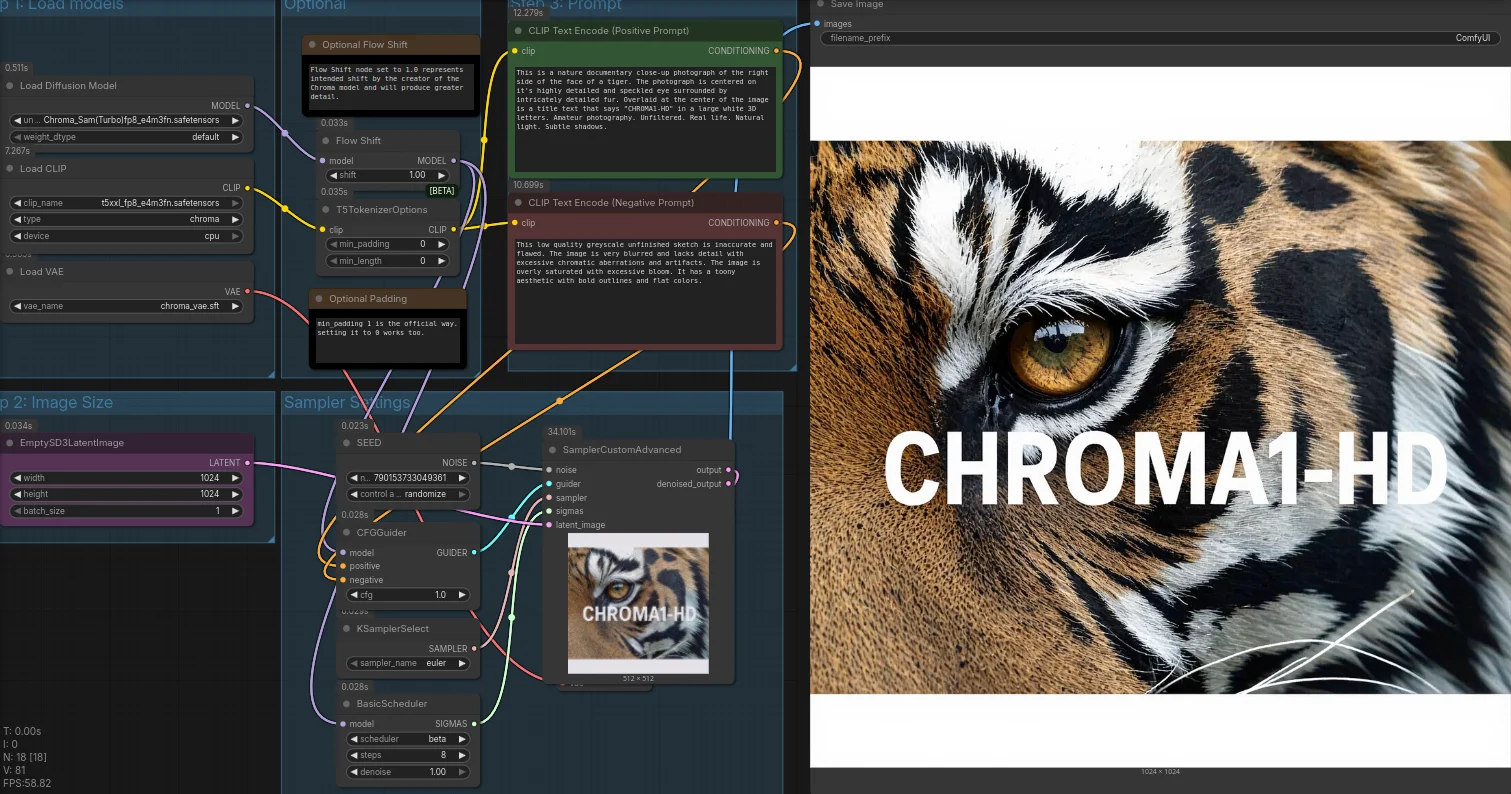Click the sigmas input port on SamplerCustomAdvanced

[x=548, y=511]
